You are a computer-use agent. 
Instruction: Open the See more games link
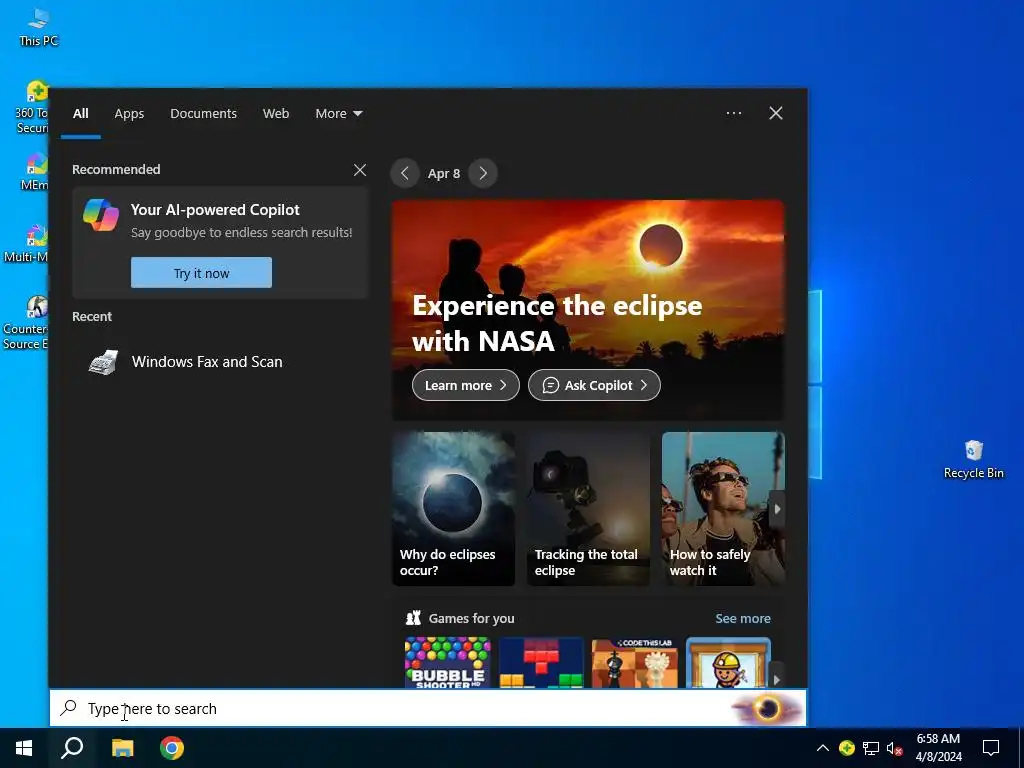coord(743,618)
